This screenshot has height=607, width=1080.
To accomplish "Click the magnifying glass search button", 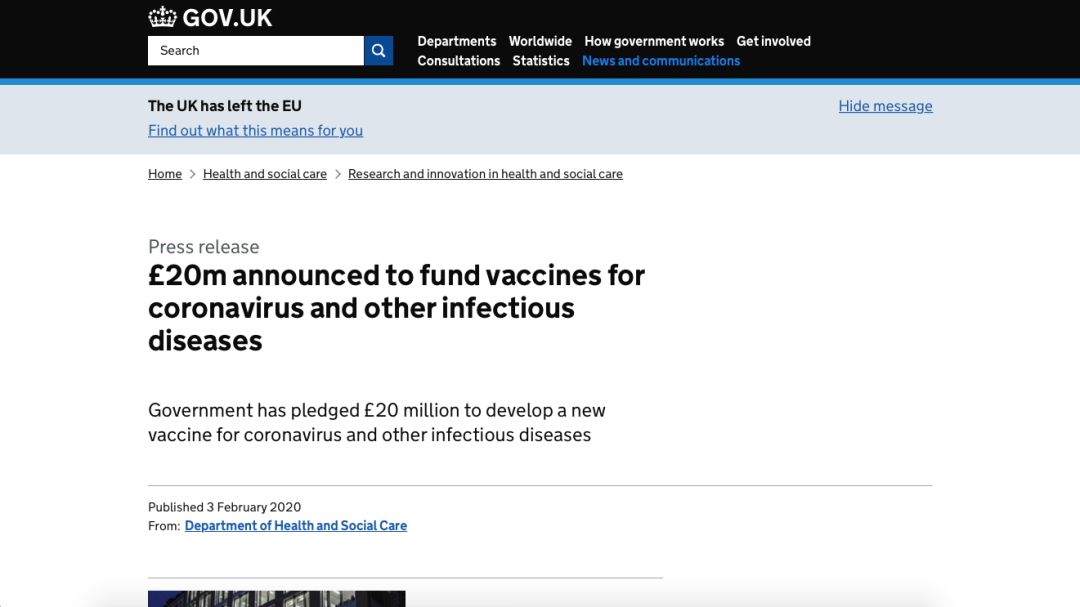I will 378,50.
